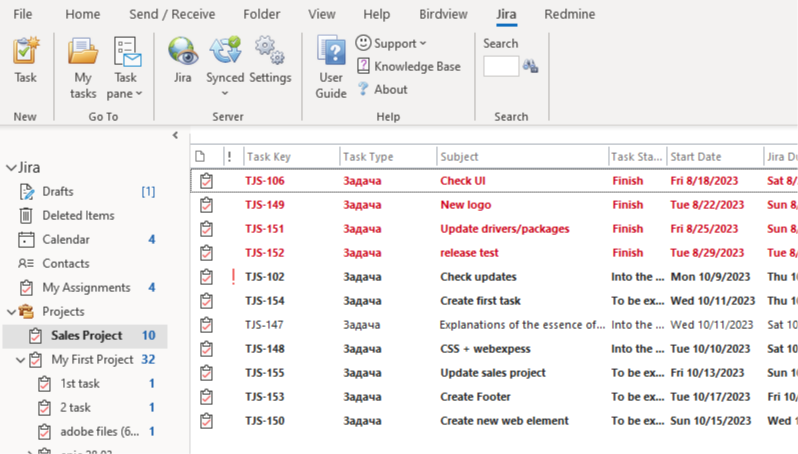Viewport: 798px width, 454px height.
Task: Switch to the Redmine ribbon tab
Action: click(x=569, y=14)
